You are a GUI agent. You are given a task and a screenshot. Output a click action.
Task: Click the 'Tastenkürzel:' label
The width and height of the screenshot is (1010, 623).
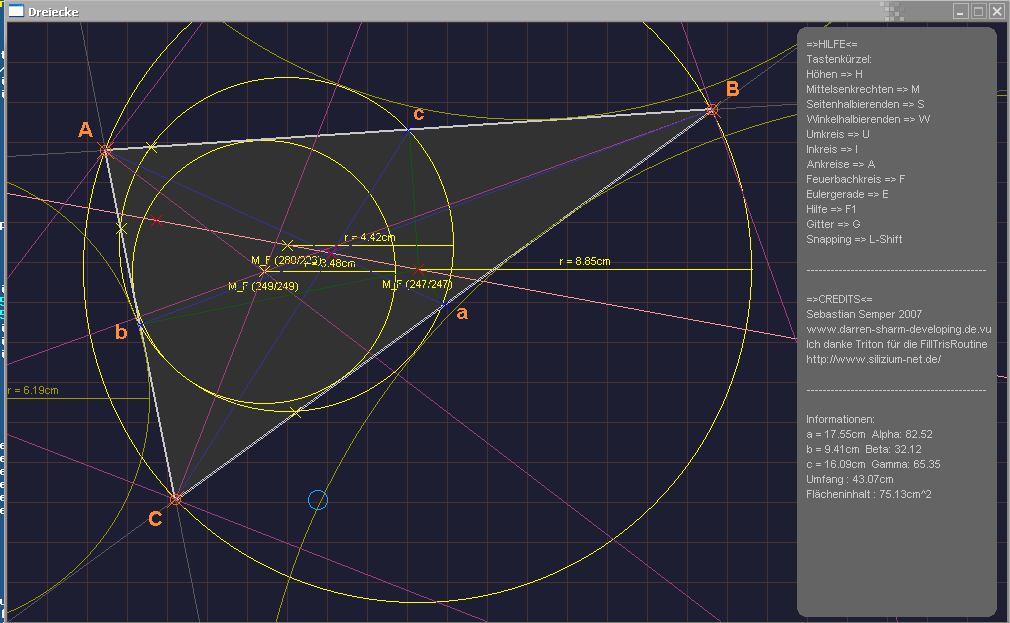click(x=839, y=59)
